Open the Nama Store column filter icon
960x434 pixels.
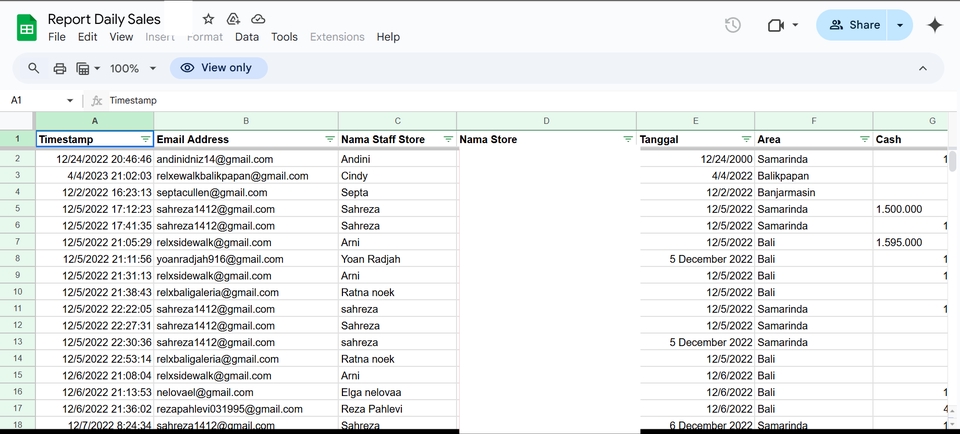[x=628, y=140]
